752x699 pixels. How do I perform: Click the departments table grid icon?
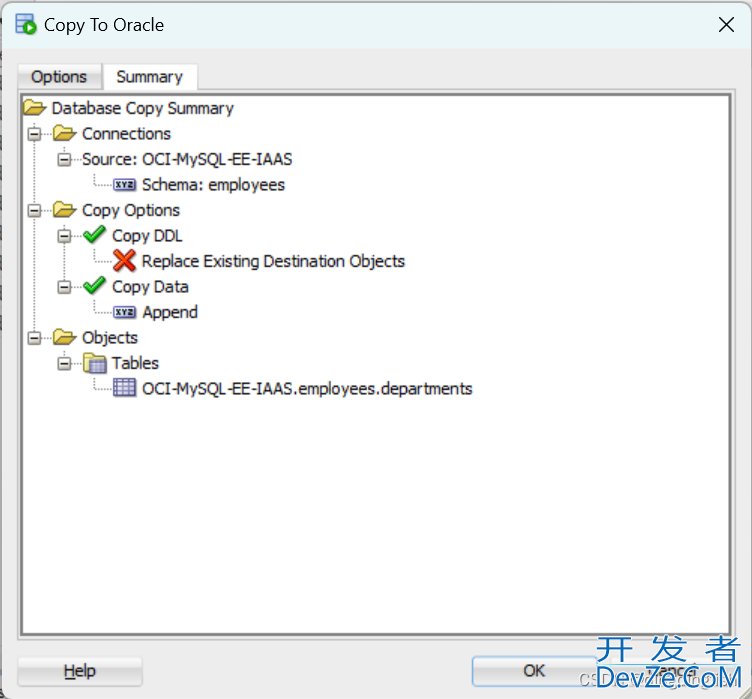(125, 388)
